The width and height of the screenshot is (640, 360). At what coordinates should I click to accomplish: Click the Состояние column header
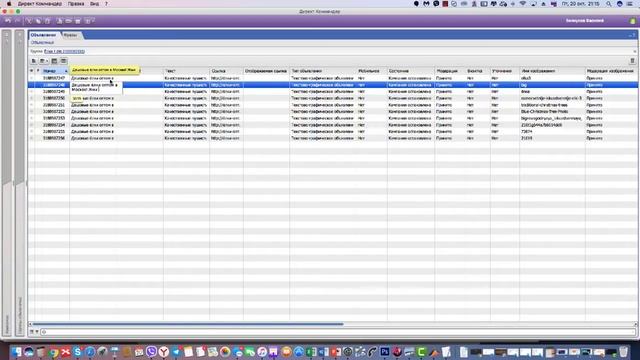(x=411, y=71)
